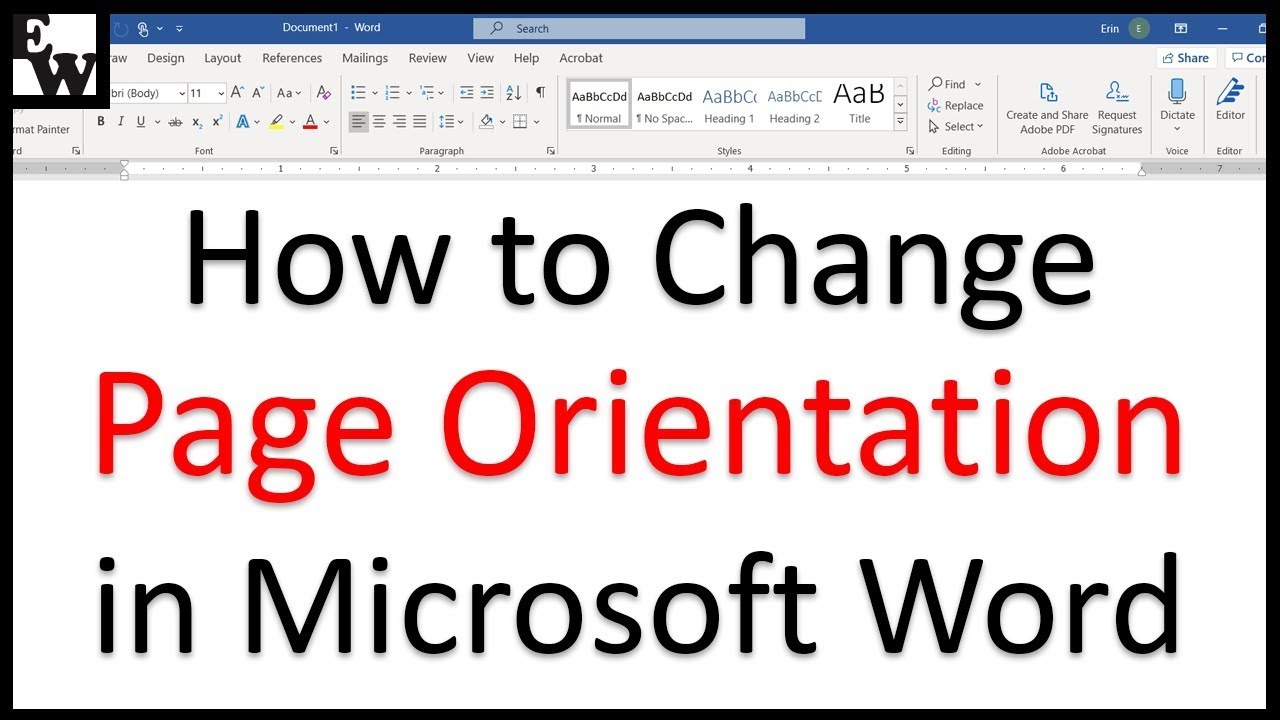
Task: Open the Design tab
Action: pyautogui.click(x=166, y=58)
